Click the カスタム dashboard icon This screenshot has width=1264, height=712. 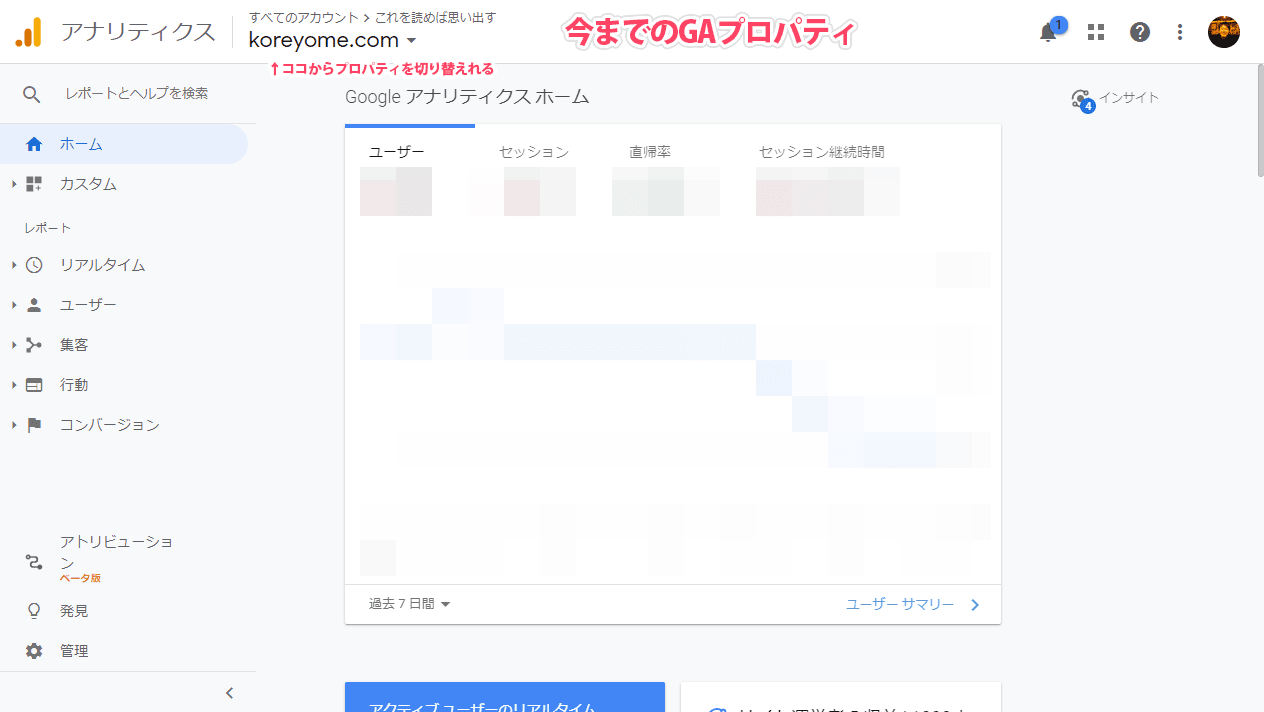pos(34,184)
